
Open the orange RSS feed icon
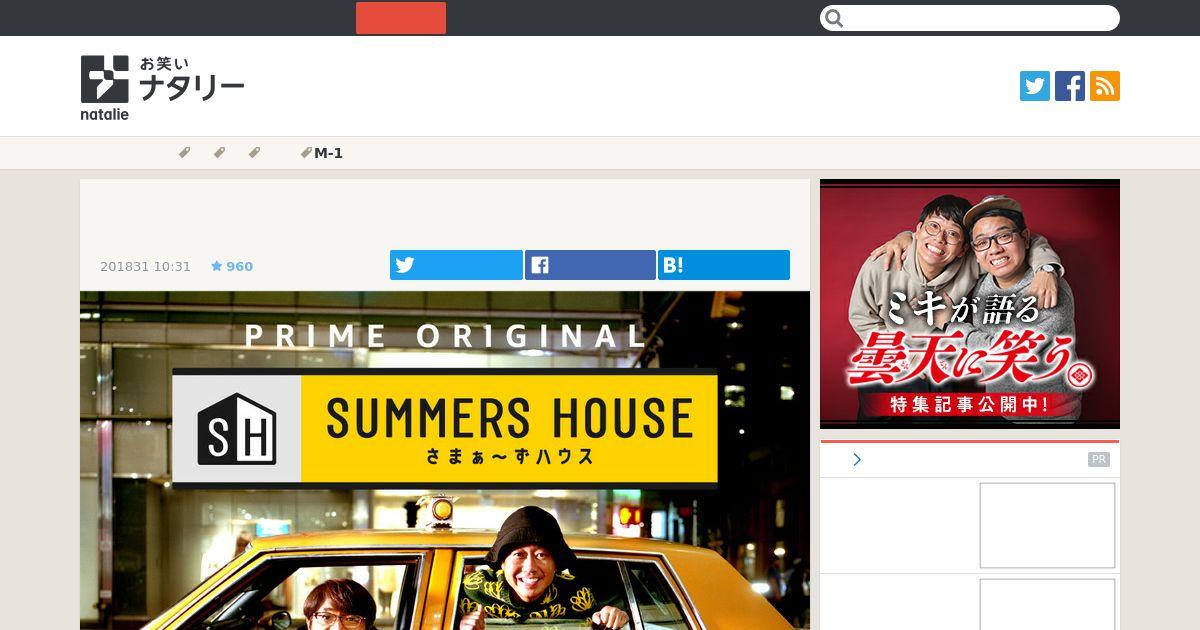1105,86
